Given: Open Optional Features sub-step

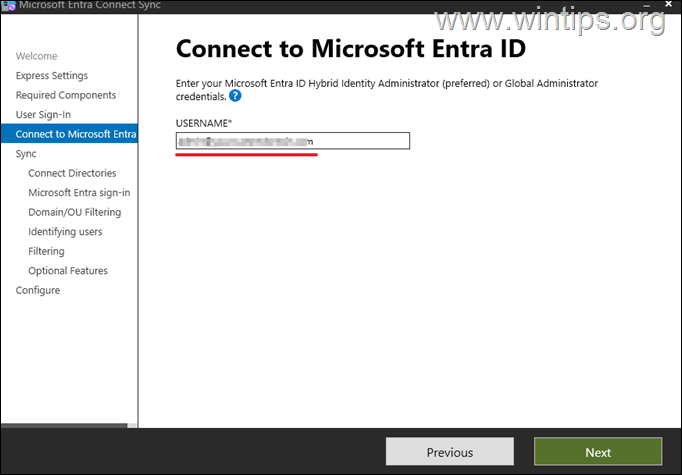Looking at the screenshot, I should (68, 271).
